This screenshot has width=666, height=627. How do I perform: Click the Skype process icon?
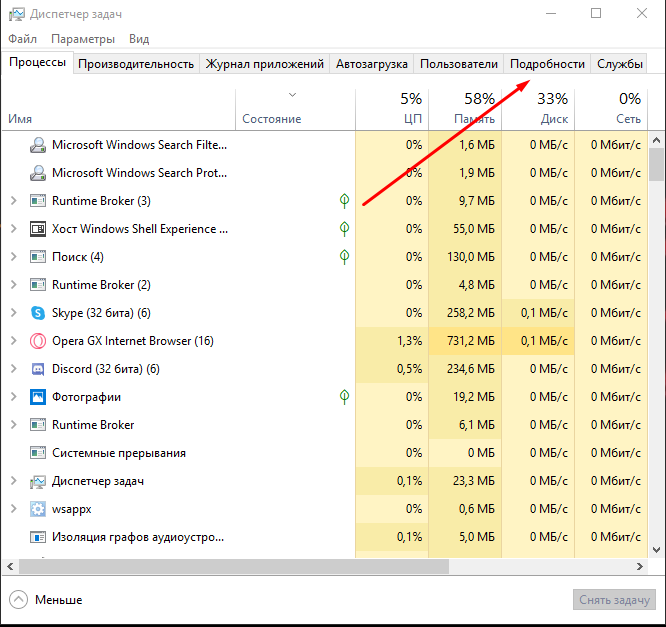pos(38,313)
